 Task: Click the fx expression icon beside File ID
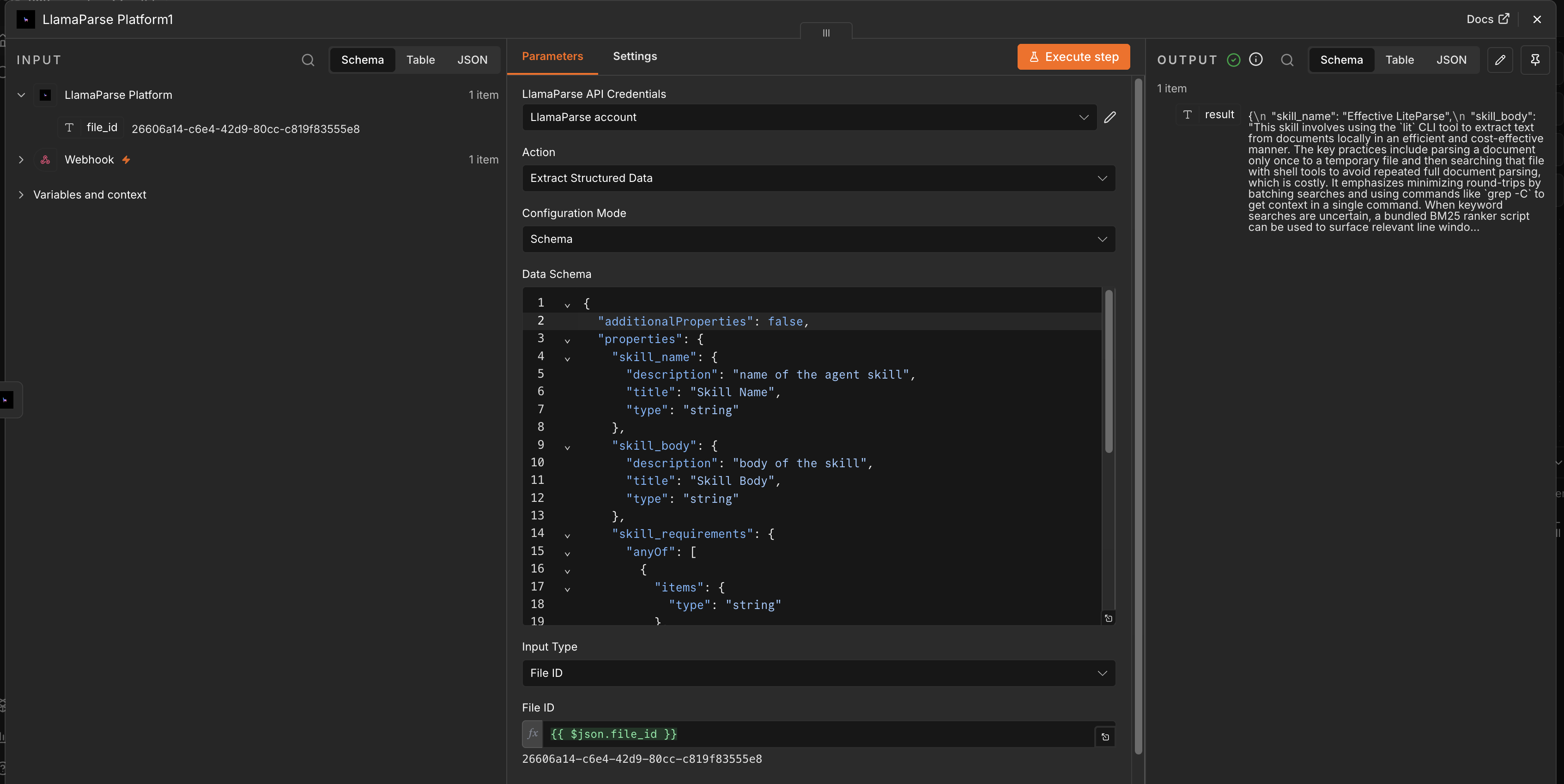(x=533, y=734)
